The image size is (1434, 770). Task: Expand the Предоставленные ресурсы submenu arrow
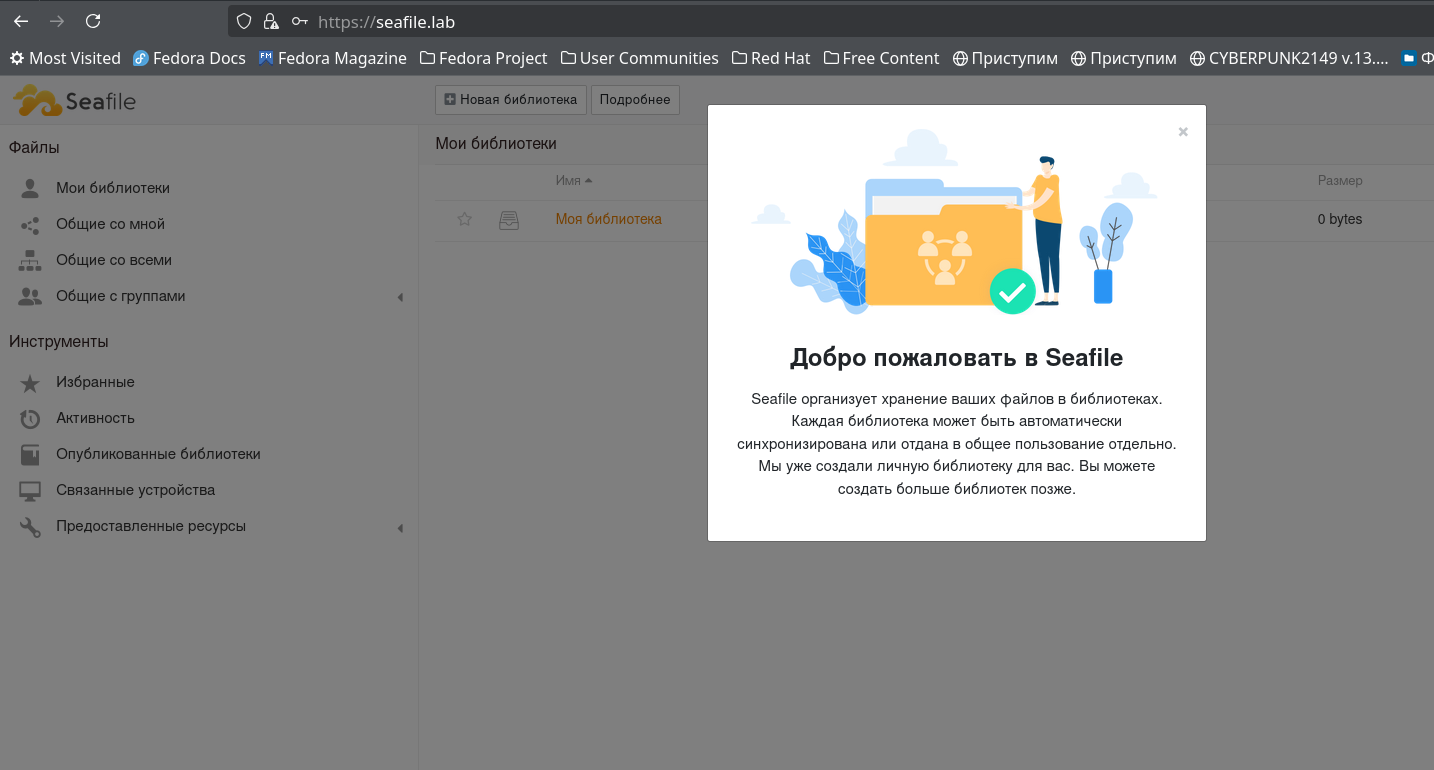point(400,527)
